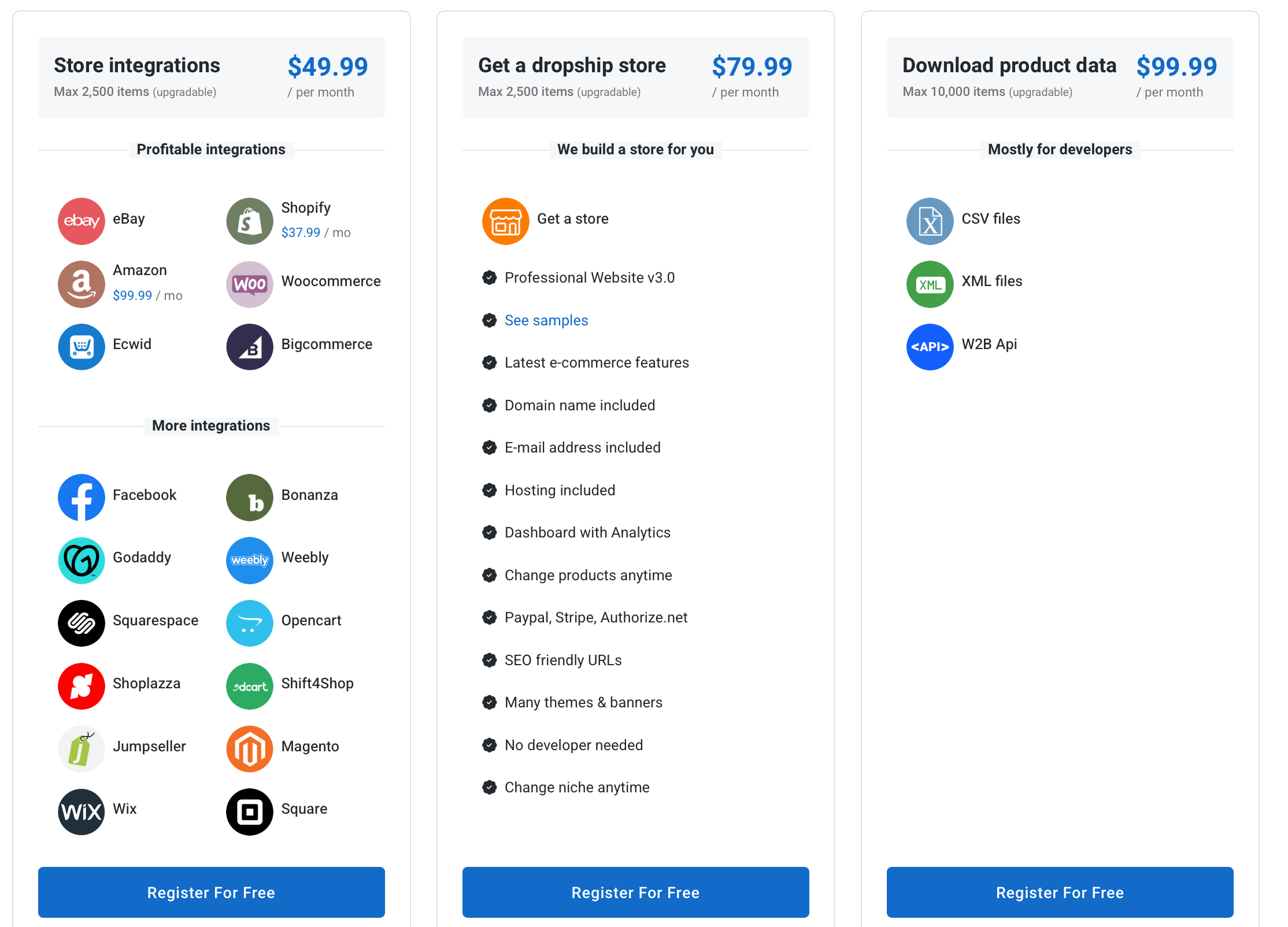1288x927 pixels.
Task: Click SEO friendly URLs text
Action: pyautogui.click(x=563, y=660)
